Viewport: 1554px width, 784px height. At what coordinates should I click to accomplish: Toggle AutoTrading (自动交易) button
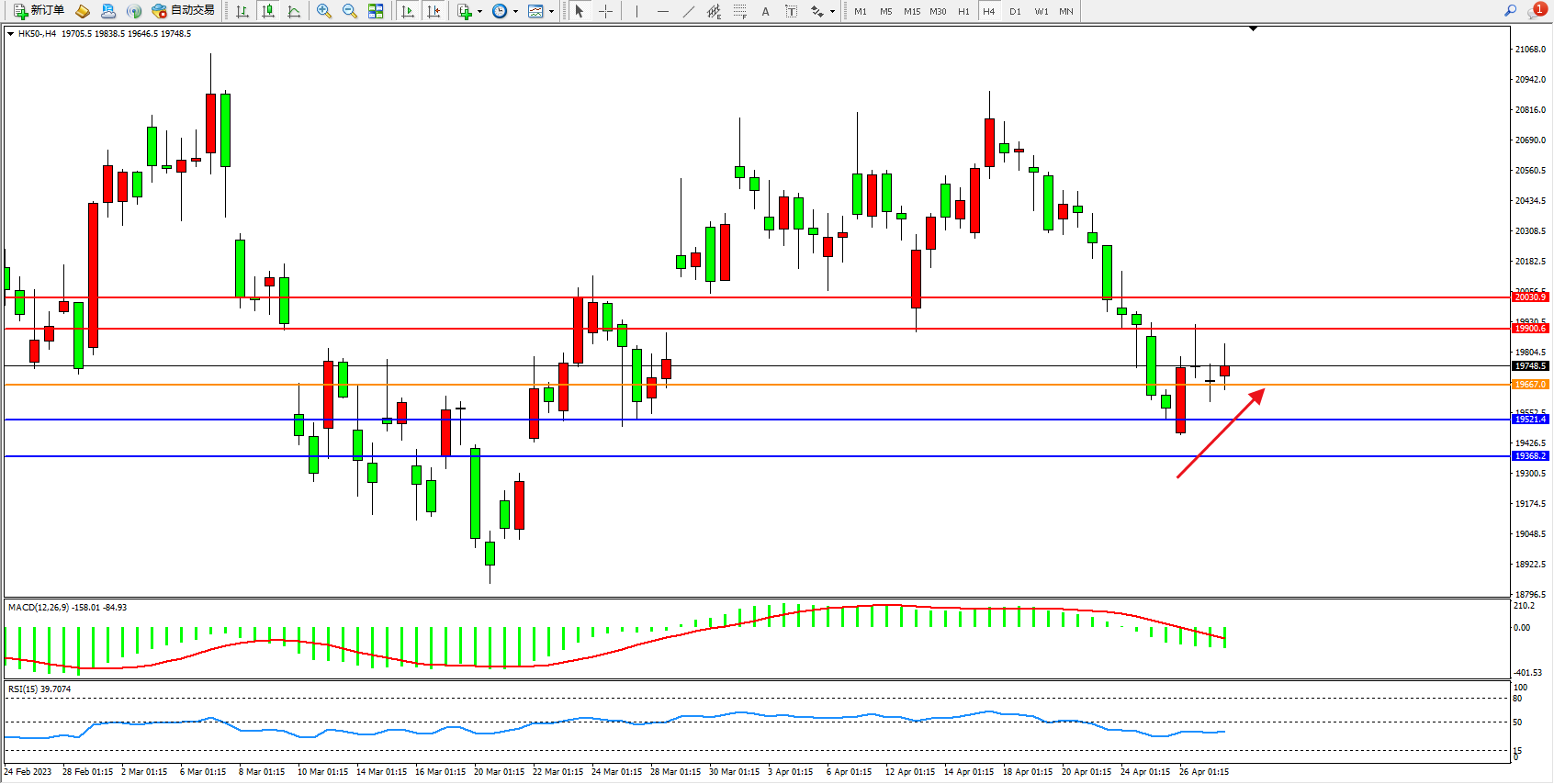tap(184, 11)
